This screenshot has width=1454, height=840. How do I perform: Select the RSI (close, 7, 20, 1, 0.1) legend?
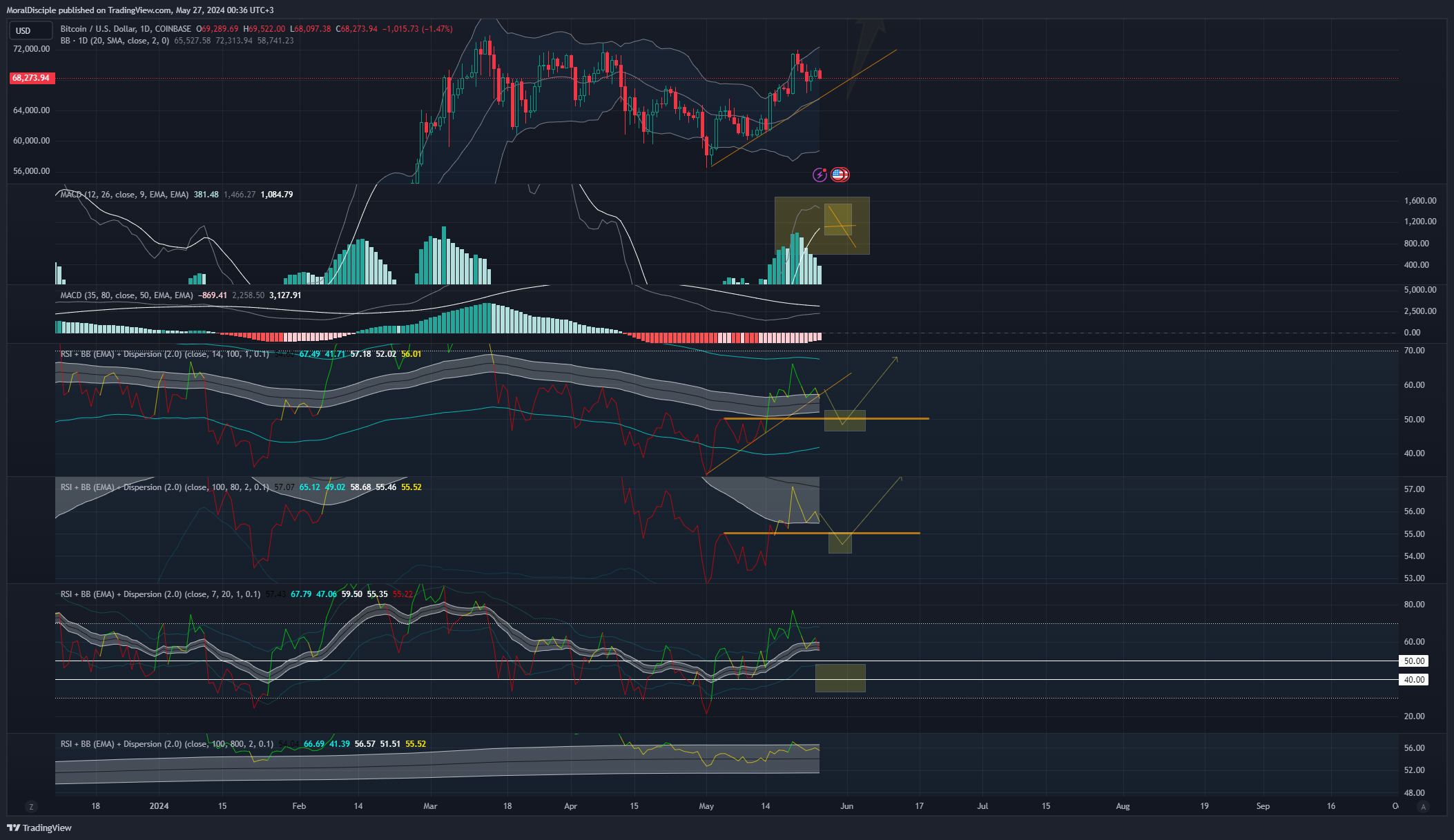coord(160,594)
